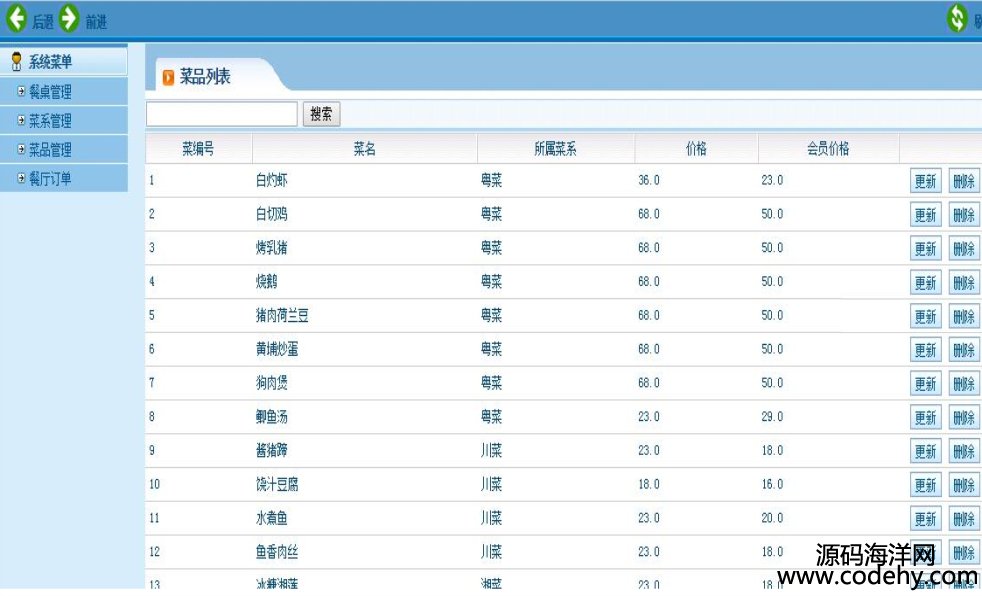Expand the 餐桌管理 menu node
The height and width of the screenshot is (596, 982).
tap(21, 91)
